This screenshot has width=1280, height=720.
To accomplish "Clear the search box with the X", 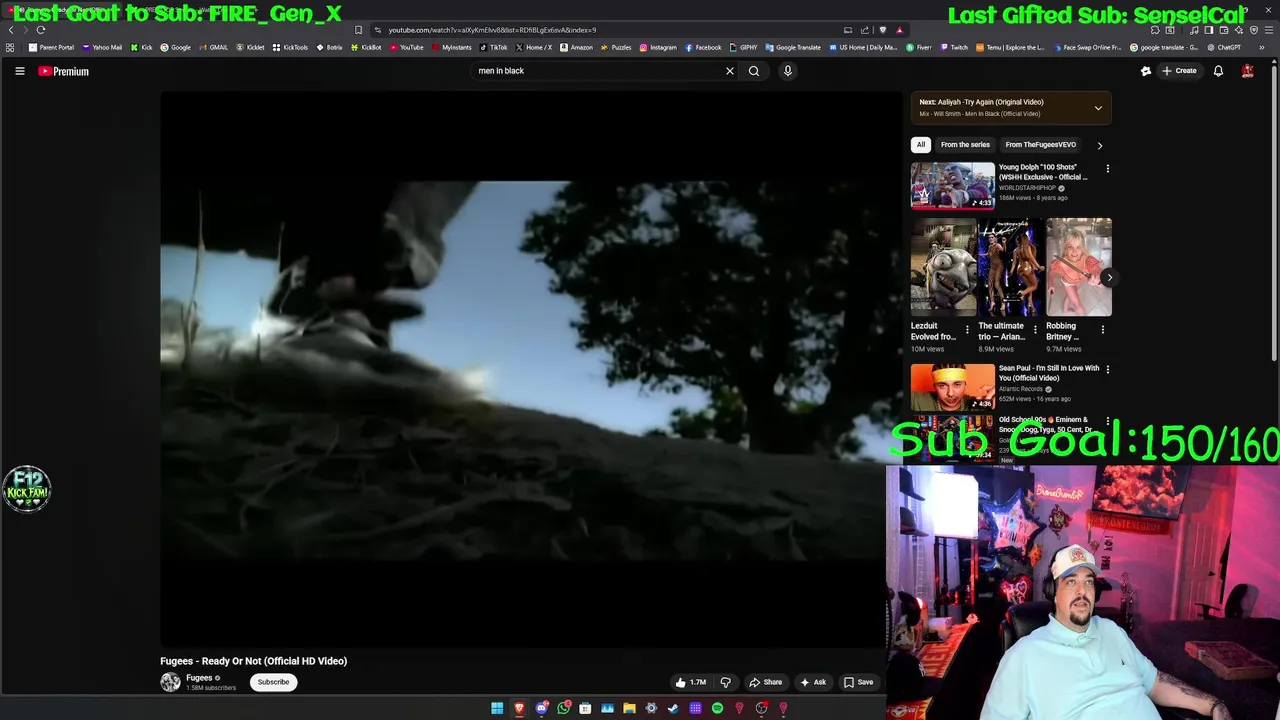I will pyautogui.click(x=730, y=71).
